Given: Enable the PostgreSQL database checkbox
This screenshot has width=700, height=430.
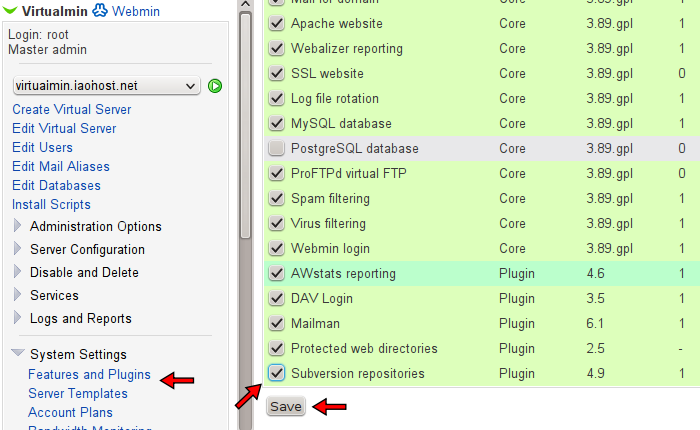Looking at the screenshot, I should point(277,148).
